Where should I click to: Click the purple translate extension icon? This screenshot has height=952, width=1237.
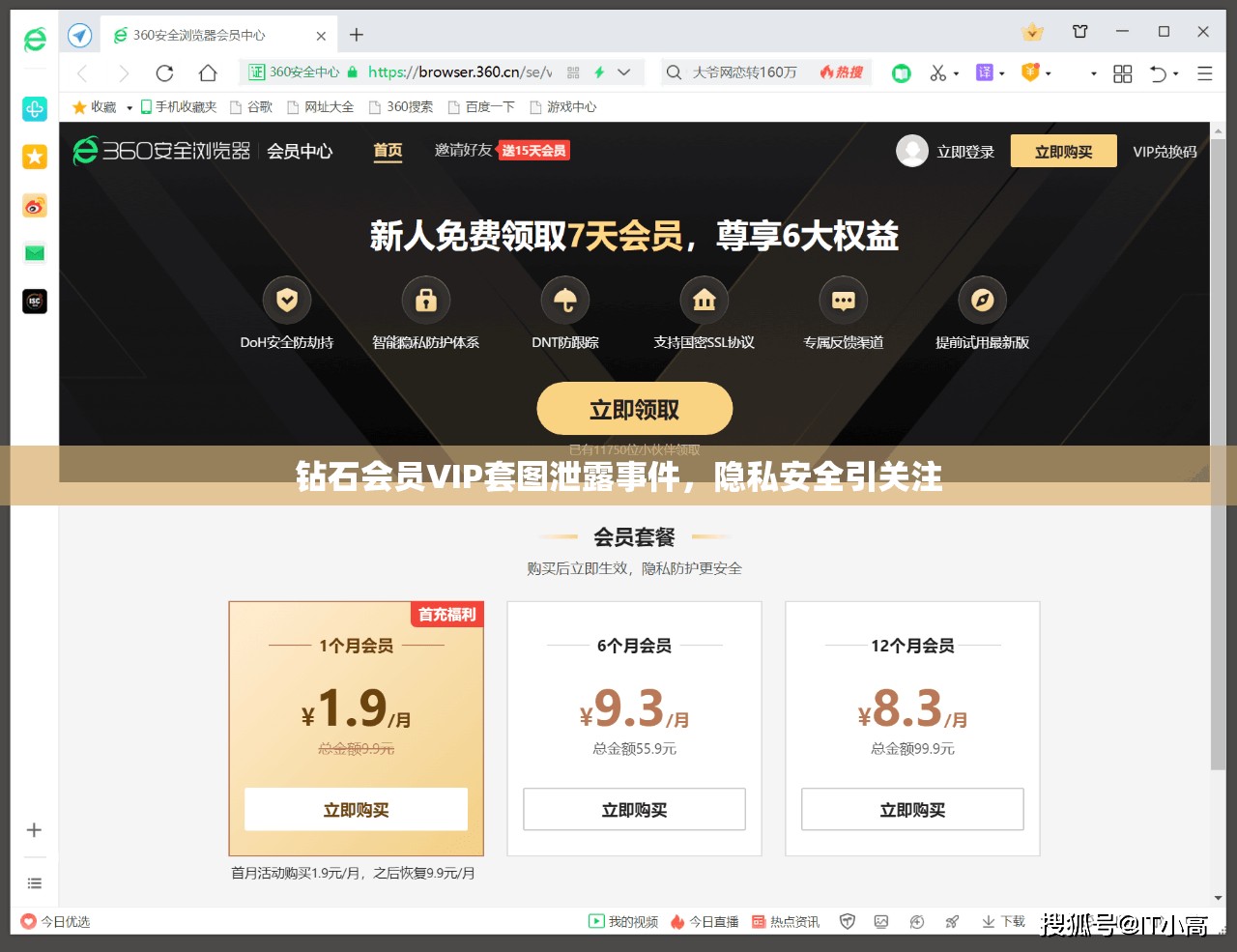coord(985,72)
